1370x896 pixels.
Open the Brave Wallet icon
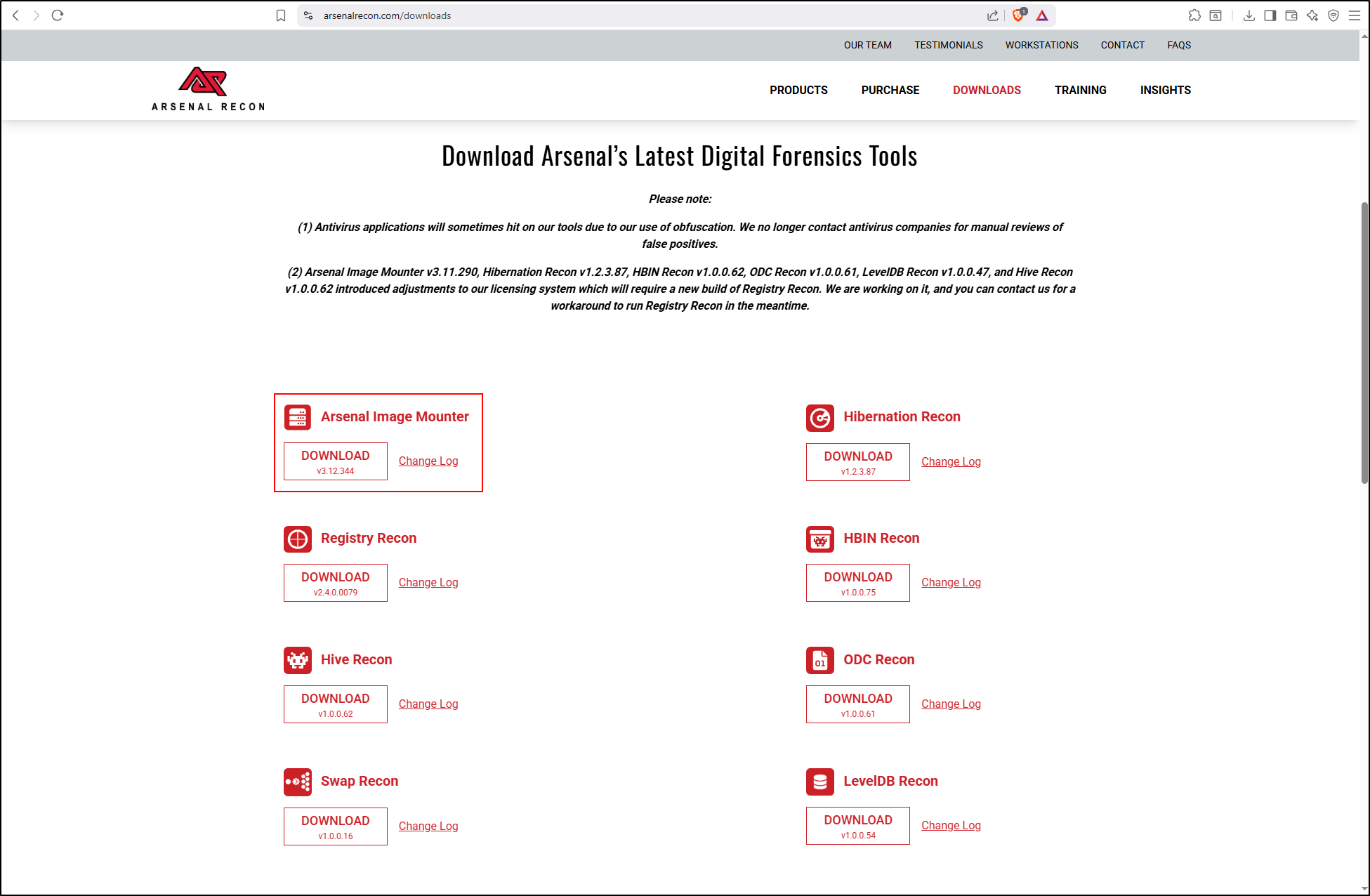[1291, 15]
